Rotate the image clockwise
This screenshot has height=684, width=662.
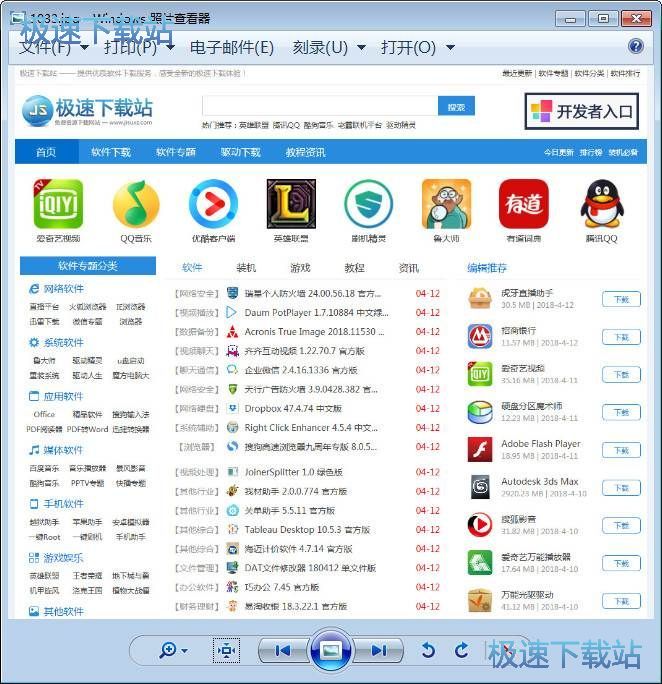tap(461, 650)
